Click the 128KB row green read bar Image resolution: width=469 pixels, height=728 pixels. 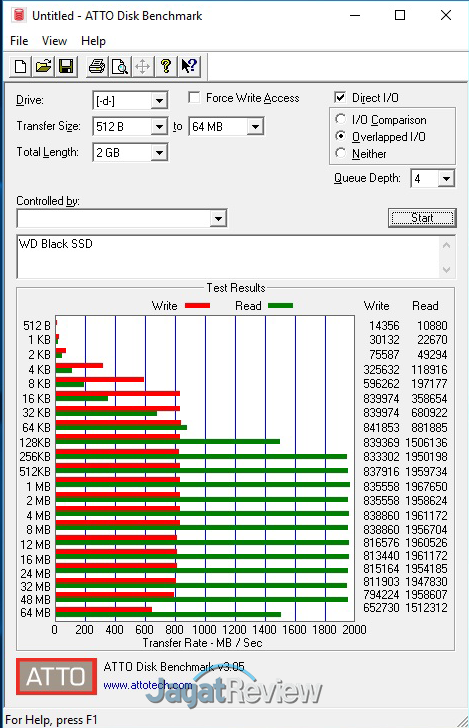[x=168, y=442]
